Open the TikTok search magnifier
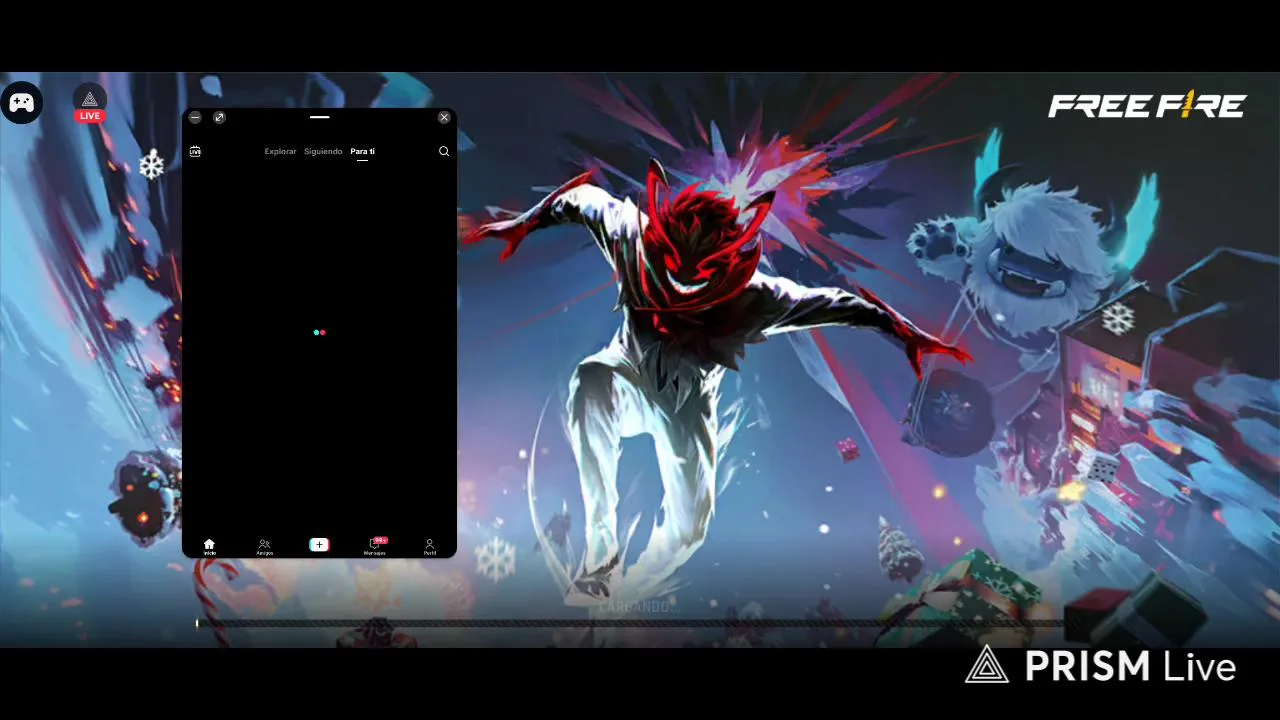This screenshot has width=1280, height=720. 444,151
